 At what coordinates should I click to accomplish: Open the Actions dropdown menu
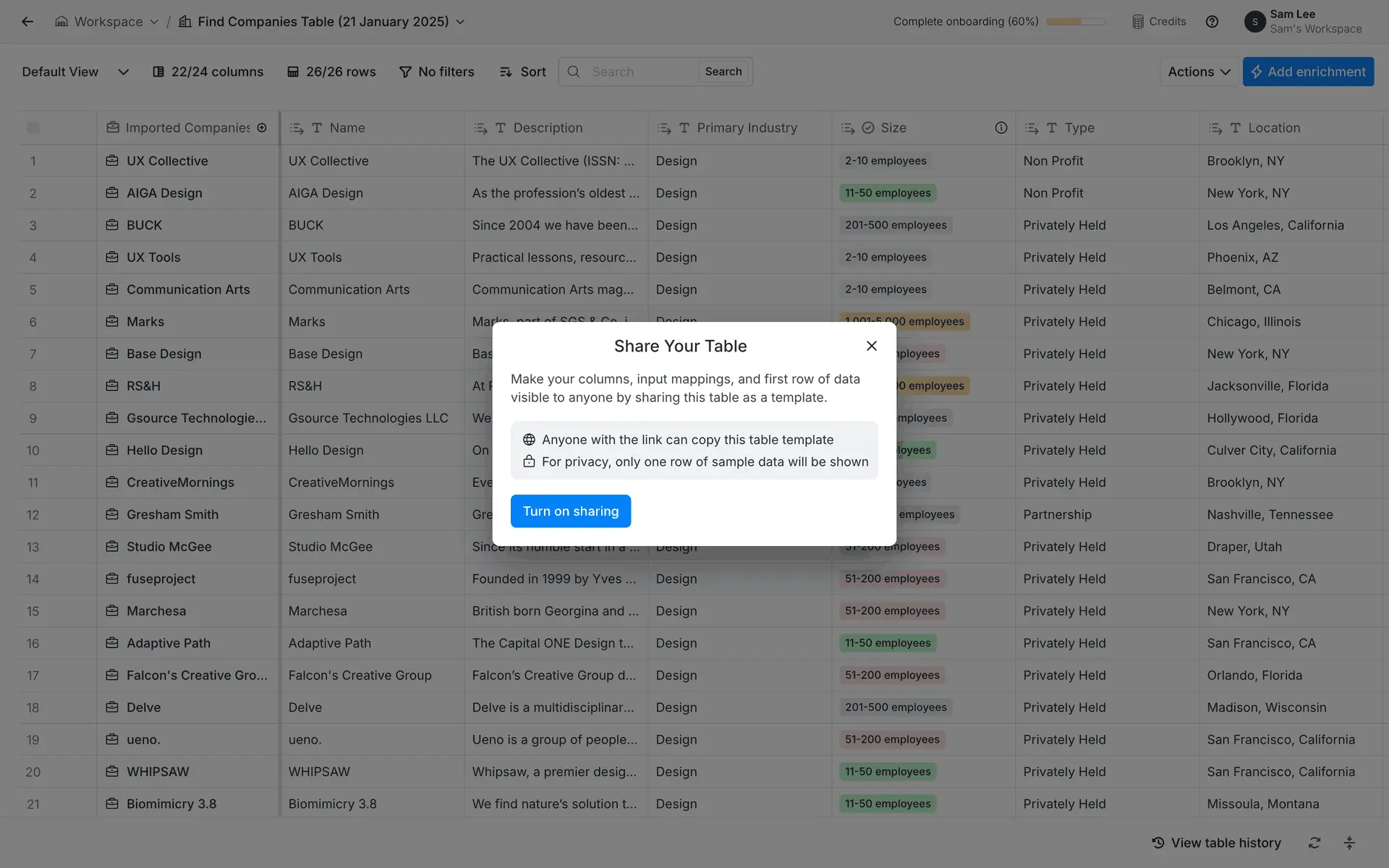[1198, 72]
